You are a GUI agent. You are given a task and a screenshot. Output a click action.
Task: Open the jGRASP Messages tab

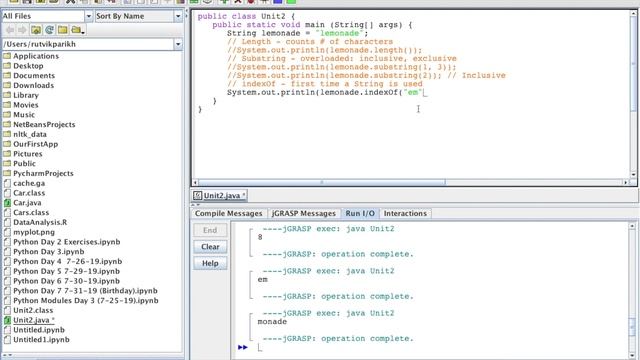(x=303, y=213)
